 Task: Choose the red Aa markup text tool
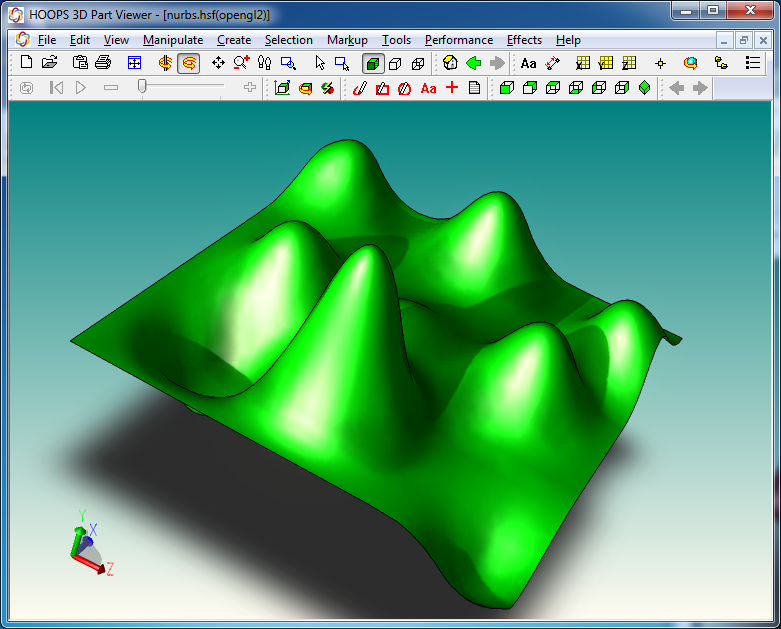(428, 89)
